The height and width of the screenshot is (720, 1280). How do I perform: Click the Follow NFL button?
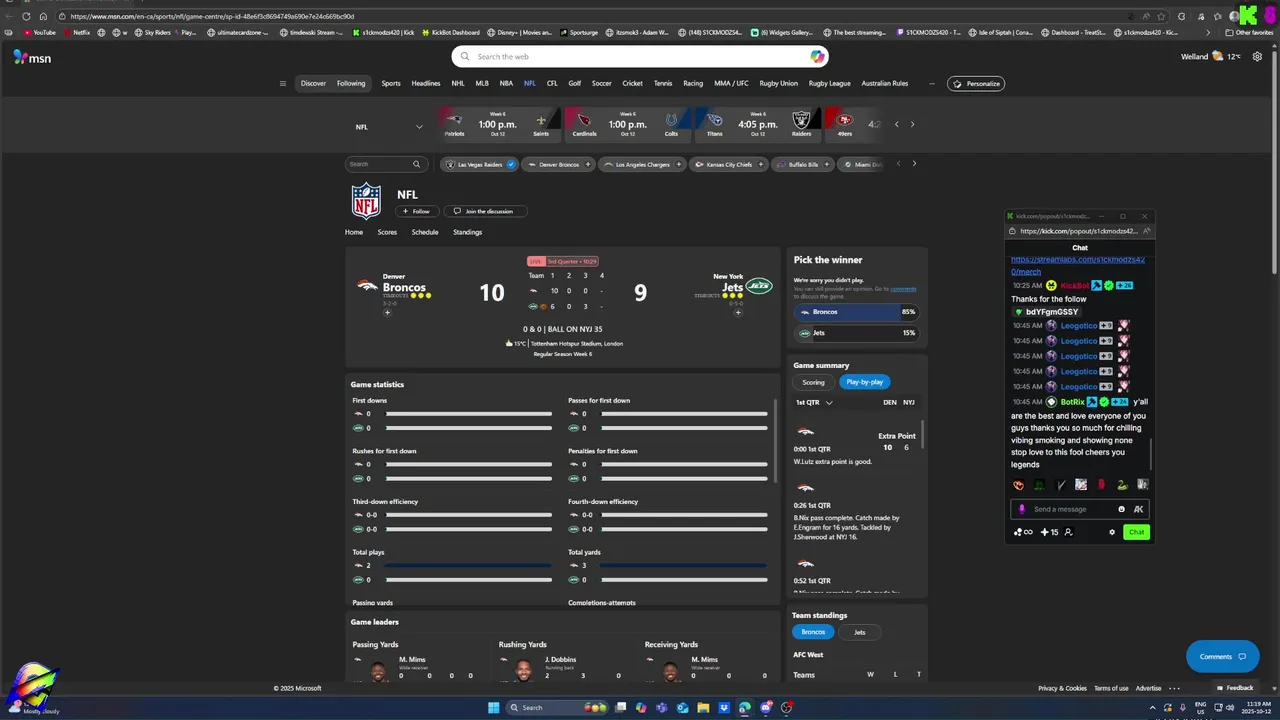[x=416, y=211]
